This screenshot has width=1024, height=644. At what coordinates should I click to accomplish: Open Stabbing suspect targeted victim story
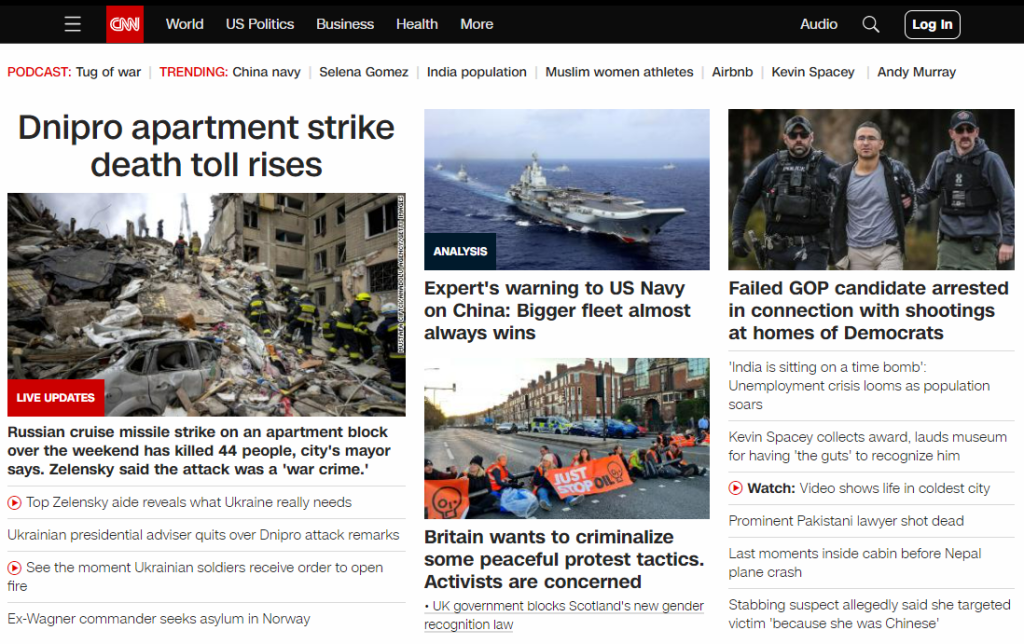point(870,614)
